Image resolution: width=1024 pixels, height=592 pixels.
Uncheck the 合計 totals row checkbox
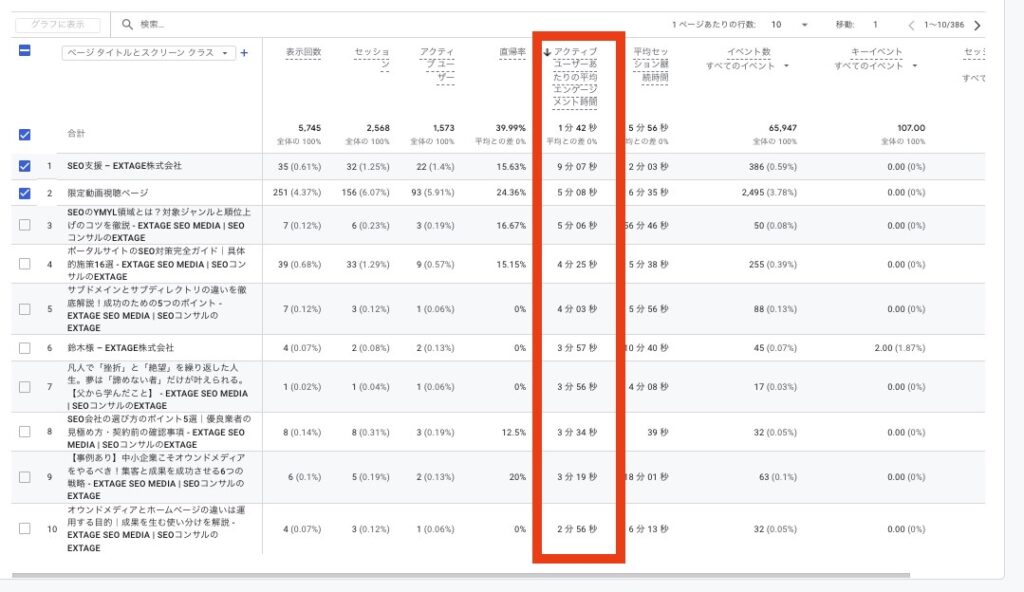point(25,134)
